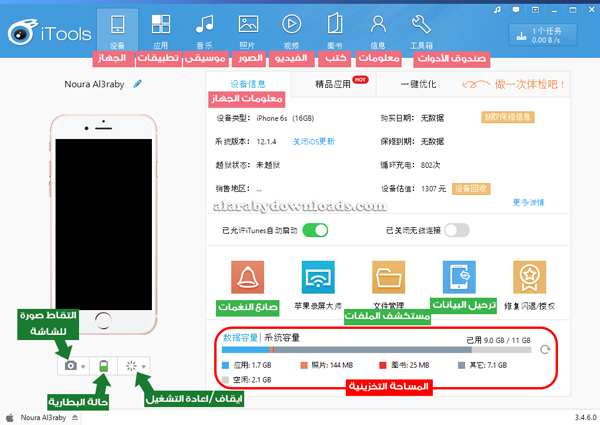Switch to Featured Apps (精品应用) tab
600x425 pixels.
pyautogui.click(x=333, y=84)
